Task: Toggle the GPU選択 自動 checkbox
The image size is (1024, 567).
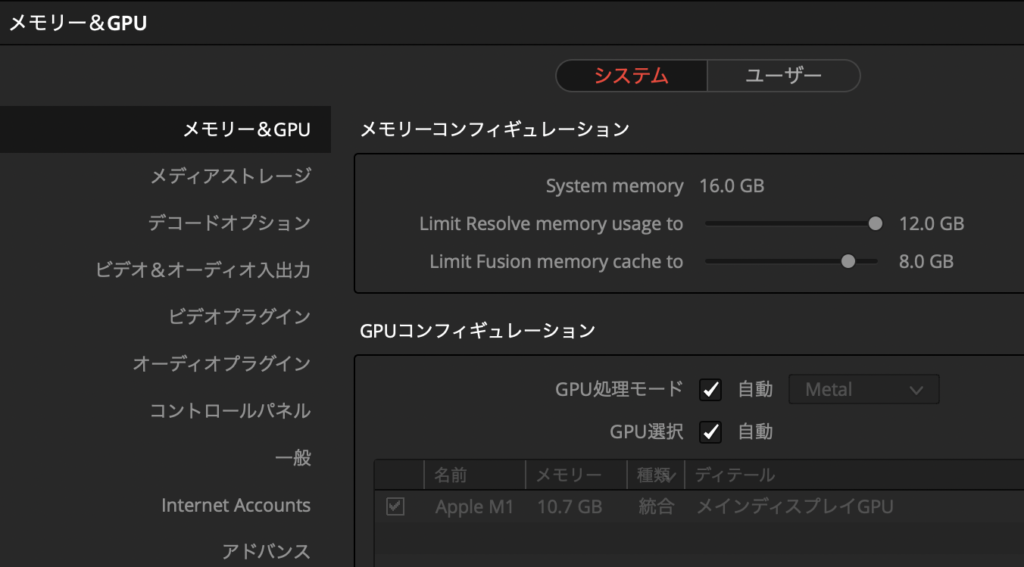Action: click(x=711, y=432)
